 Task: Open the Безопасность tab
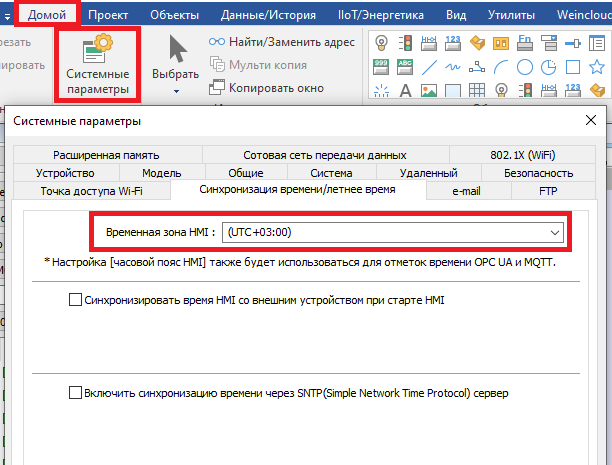(x=538, y=172)
